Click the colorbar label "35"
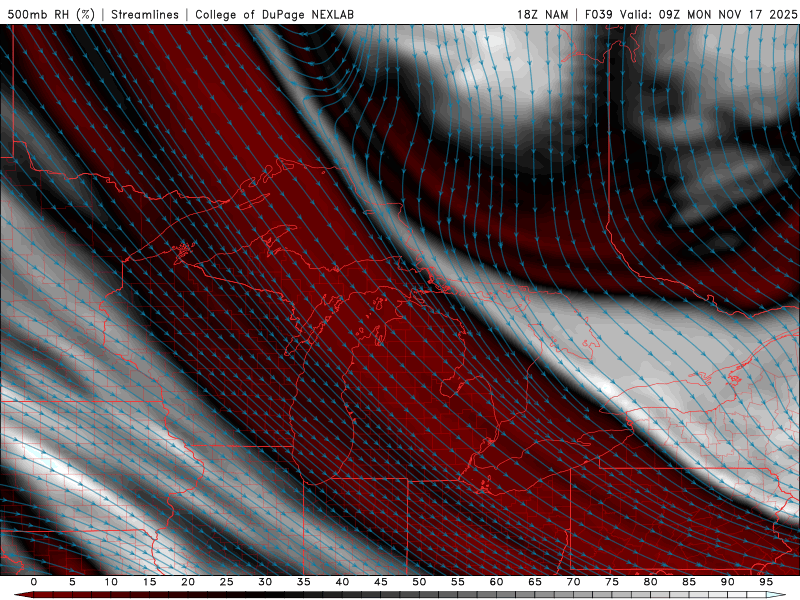 (304, 582)
